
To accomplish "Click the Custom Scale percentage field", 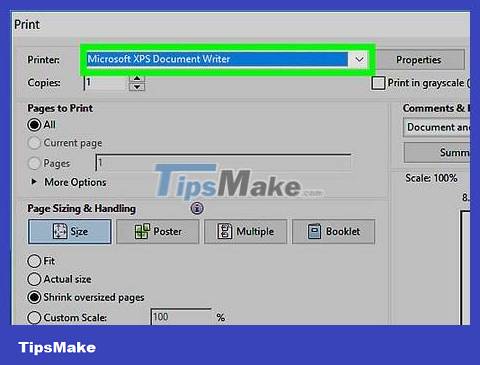I will coord(181,317).
